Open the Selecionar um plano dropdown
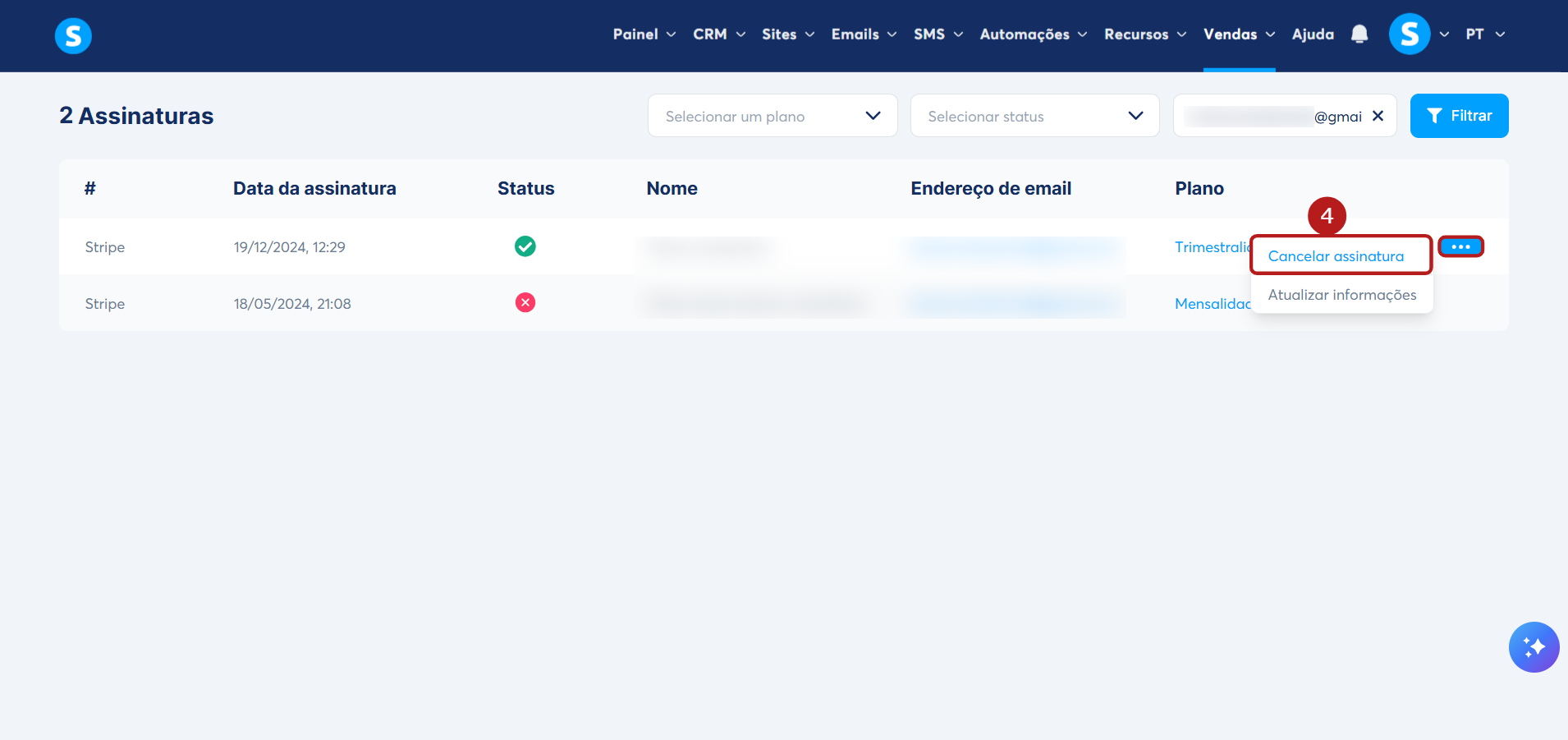The width and height of the screenshot is (1568, 740). tap(773, 116)
